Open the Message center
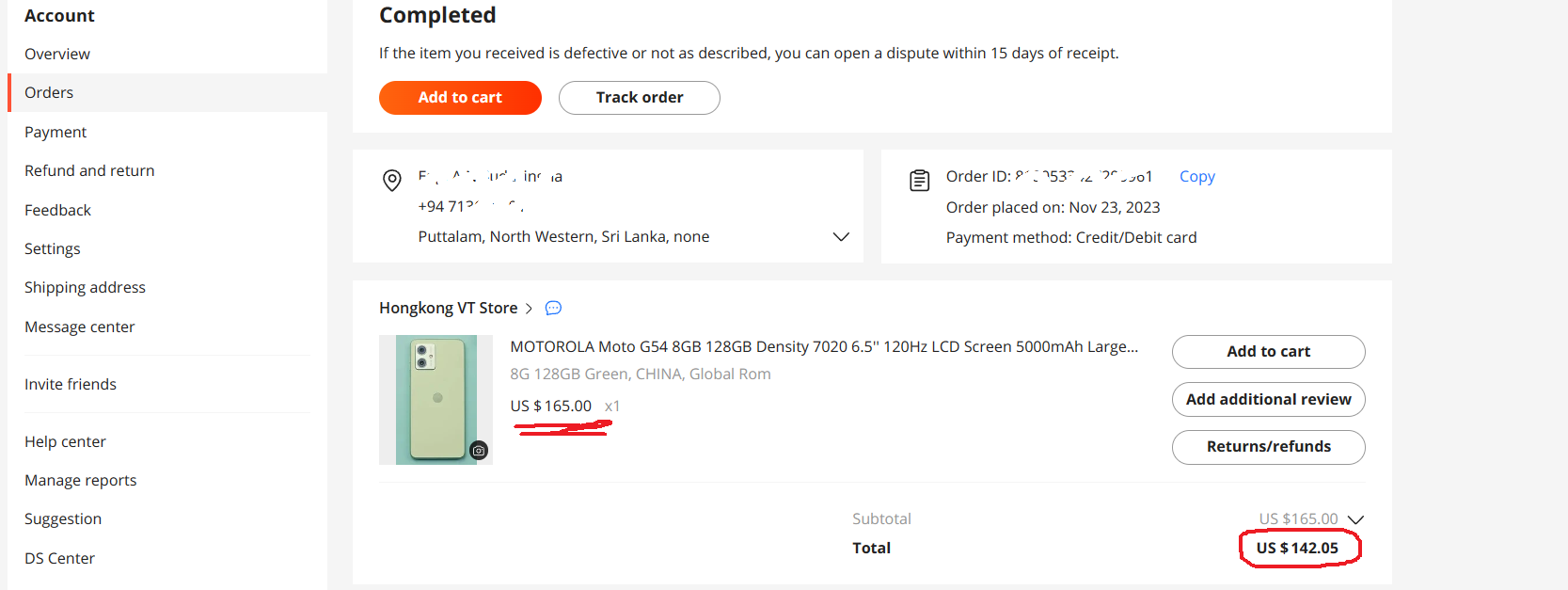 (x=80, y=327)
